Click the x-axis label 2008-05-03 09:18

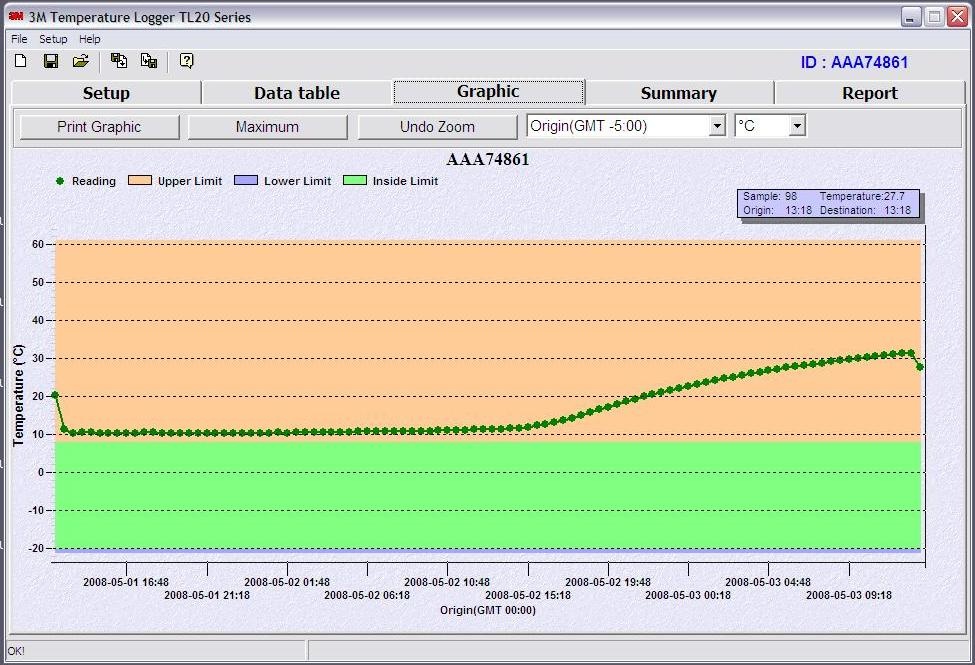click(849, 595)
